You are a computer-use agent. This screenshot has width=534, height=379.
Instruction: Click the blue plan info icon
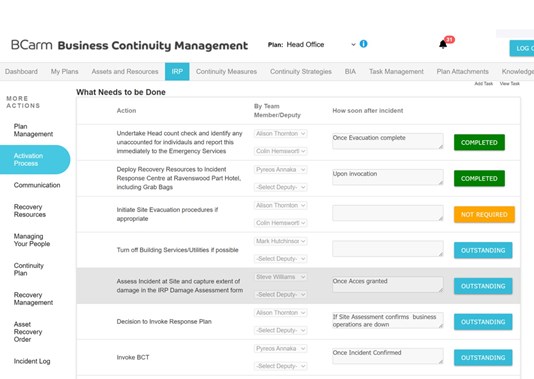363,44
